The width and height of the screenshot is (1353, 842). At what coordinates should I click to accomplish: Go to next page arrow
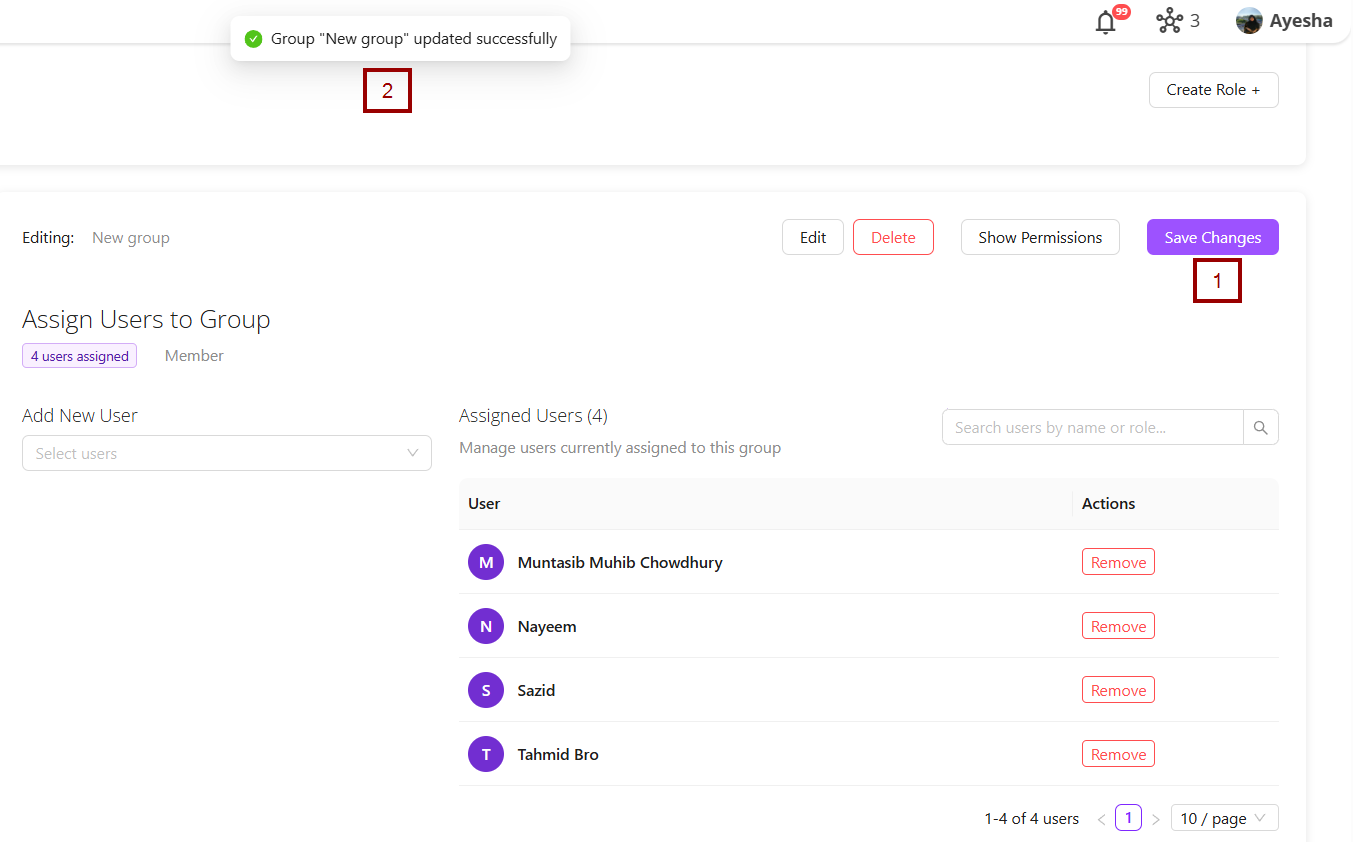point(1156,819)
